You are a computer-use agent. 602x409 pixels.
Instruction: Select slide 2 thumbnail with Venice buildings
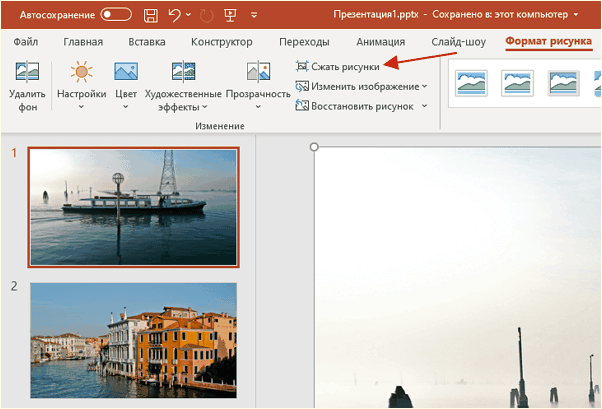click(134, 341)
